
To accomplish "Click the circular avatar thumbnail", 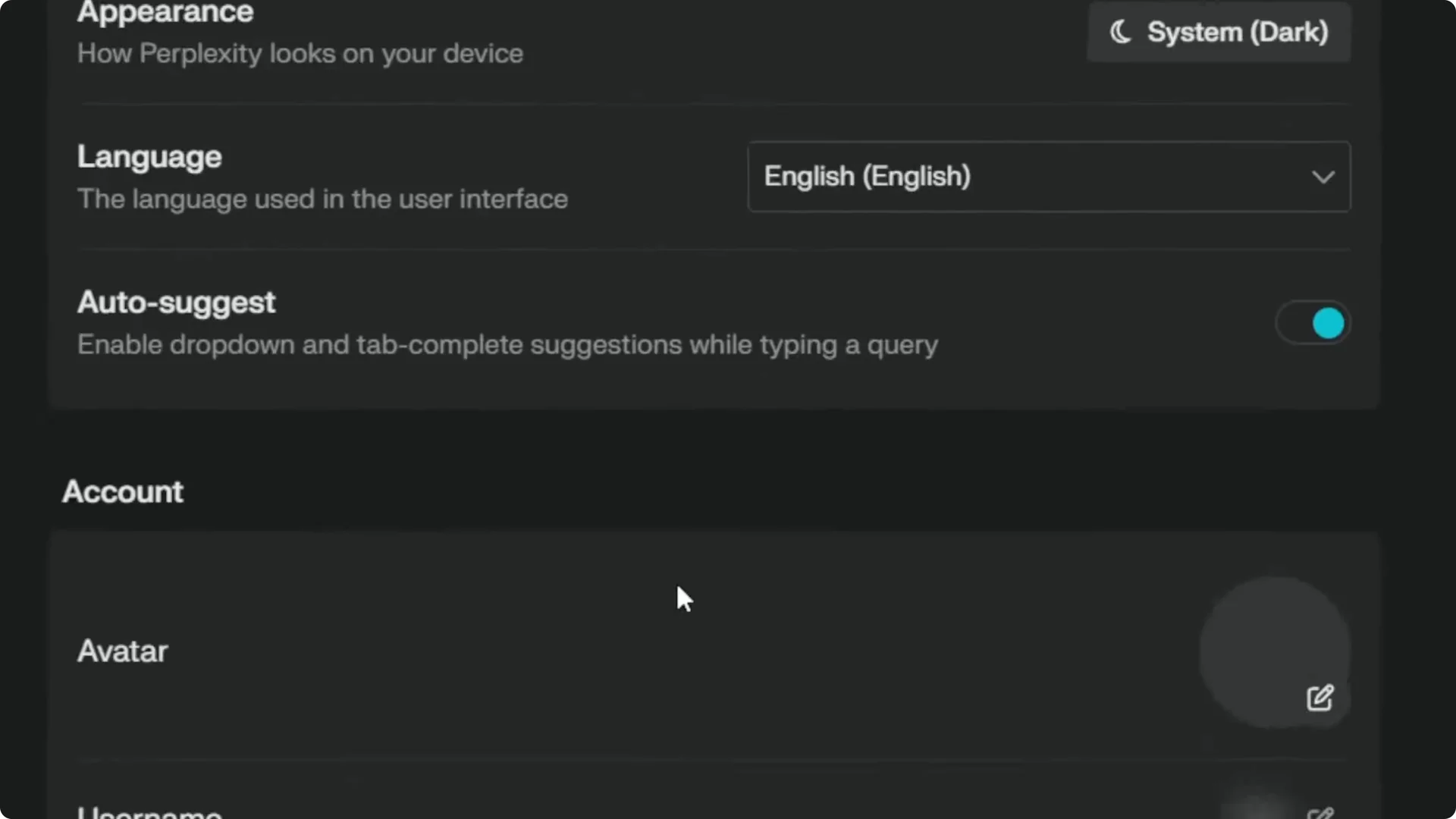I will tap(1272, 651).
